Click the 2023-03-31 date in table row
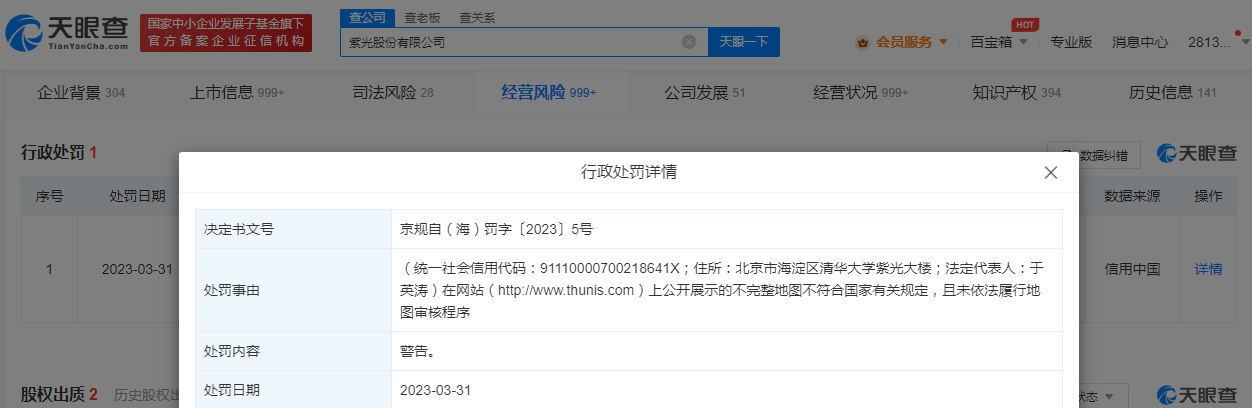1252x408 pixels. tap(137, 269)
